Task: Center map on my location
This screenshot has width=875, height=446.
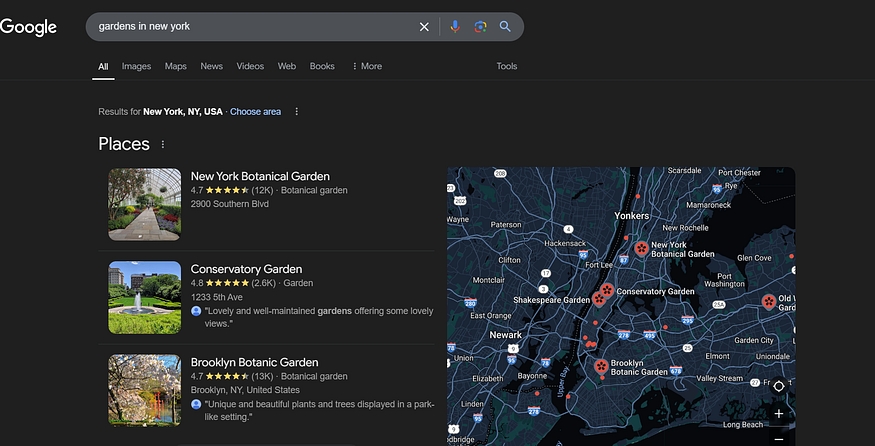Action: (778, 386)
